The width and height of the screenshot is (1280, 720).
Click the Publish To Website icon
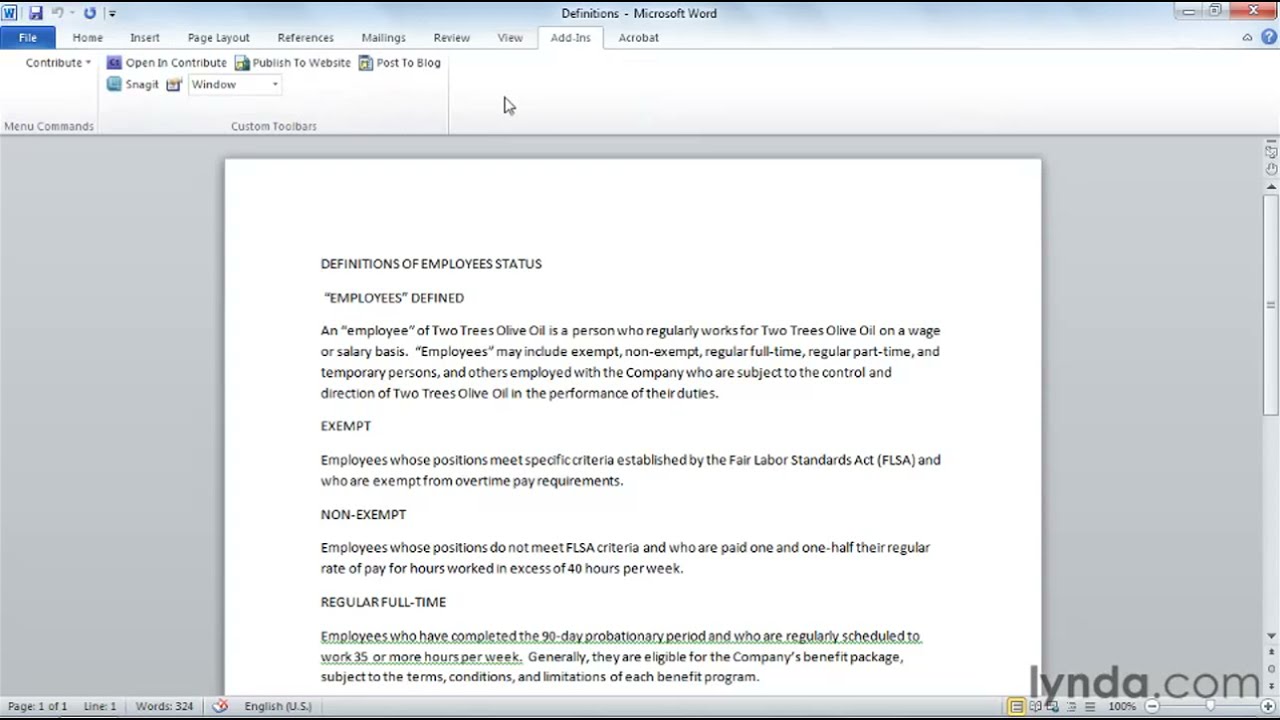pos(242,63)
